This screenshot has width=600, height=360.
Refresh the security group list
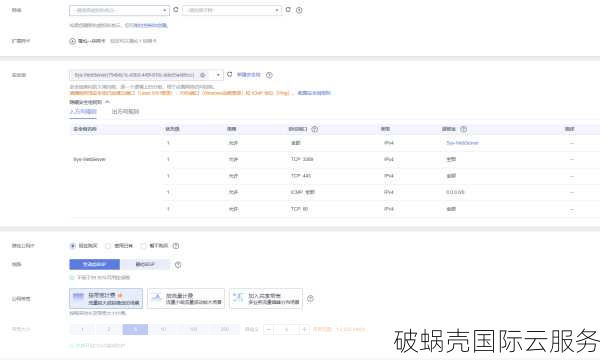point(230,75)
